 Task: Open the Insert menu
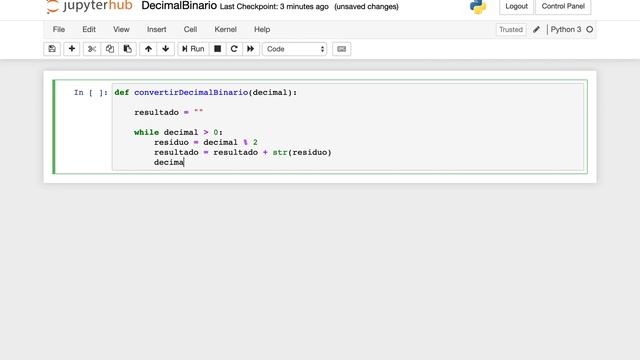pyautogui.click(x=157, y=29)
